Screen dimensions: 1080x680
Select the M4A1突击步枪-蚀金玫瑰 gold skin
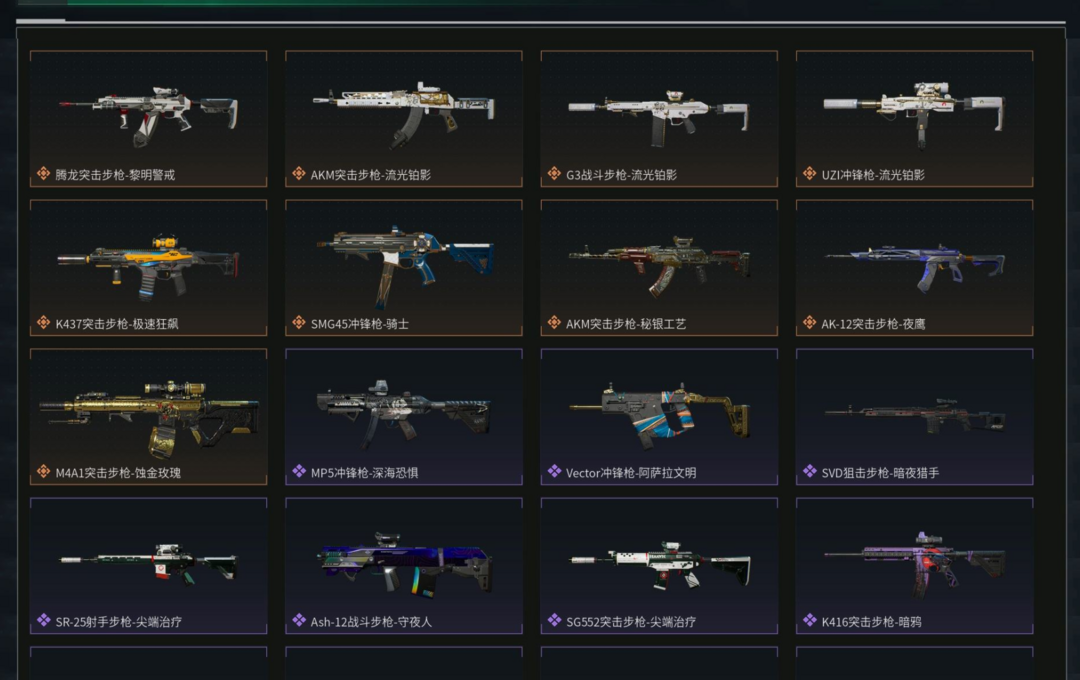[x=148, y=417]
